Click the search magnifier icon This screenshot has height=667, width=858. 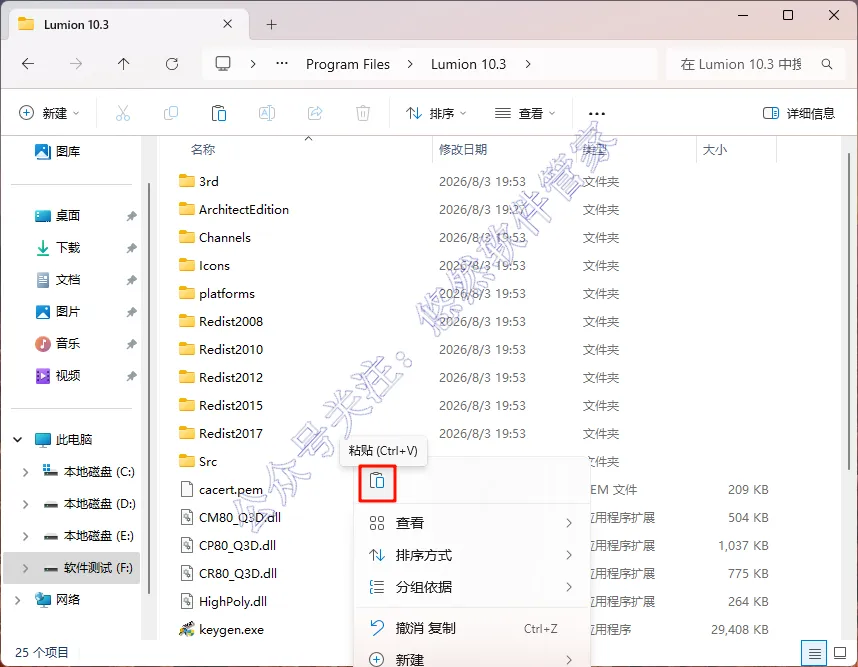pyautogui.click(x=827, y=64)
